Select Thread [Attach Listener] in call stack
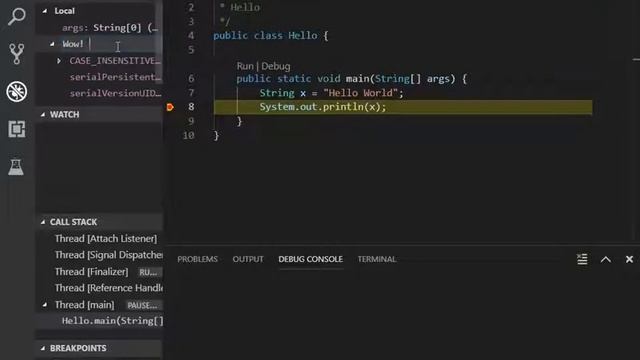The width and height of the screenshot is (640, 360). coord(100,238)
